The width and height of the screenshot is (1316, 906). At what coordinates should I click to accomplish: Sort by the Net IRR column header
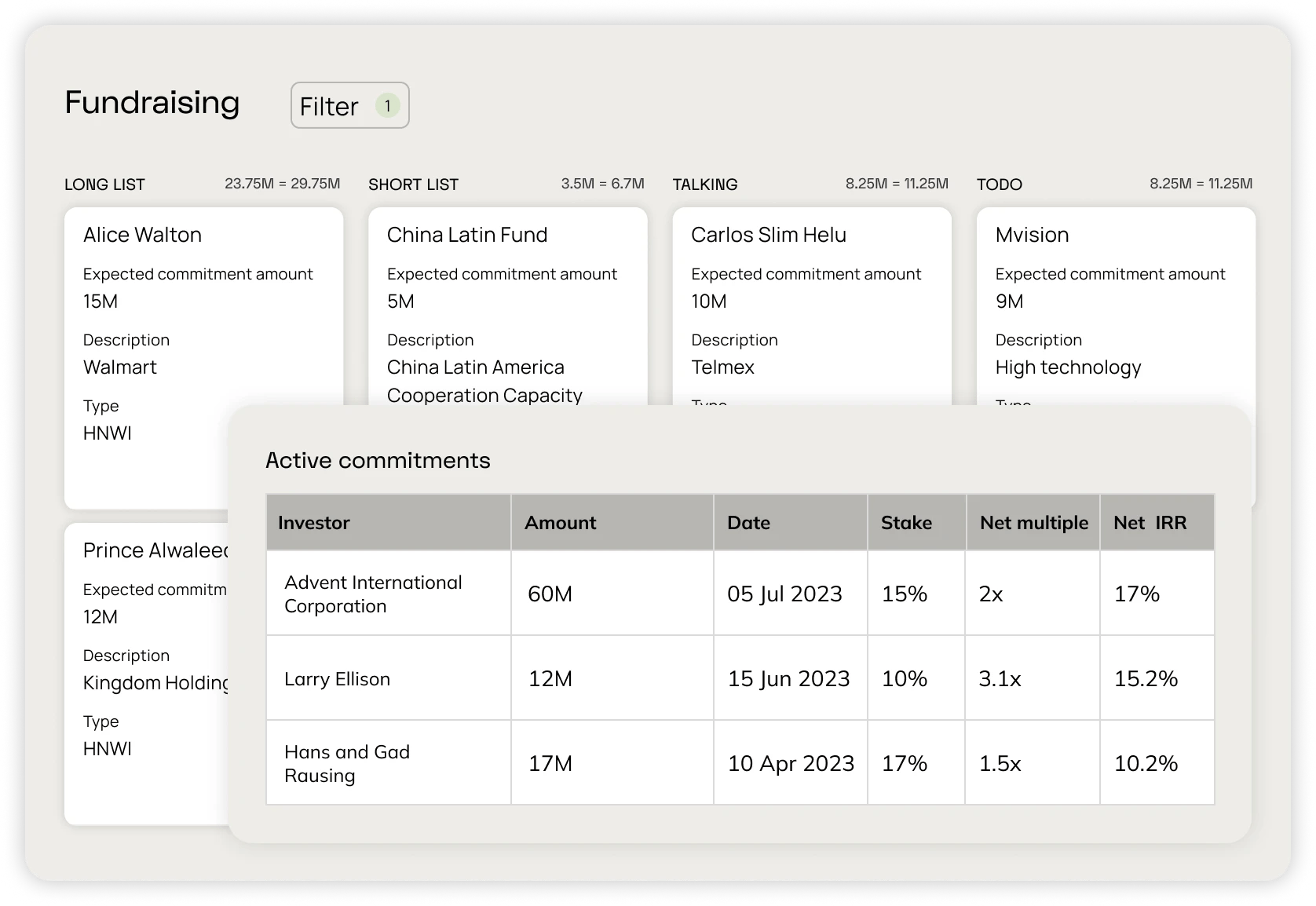(x=1150, y=523)
